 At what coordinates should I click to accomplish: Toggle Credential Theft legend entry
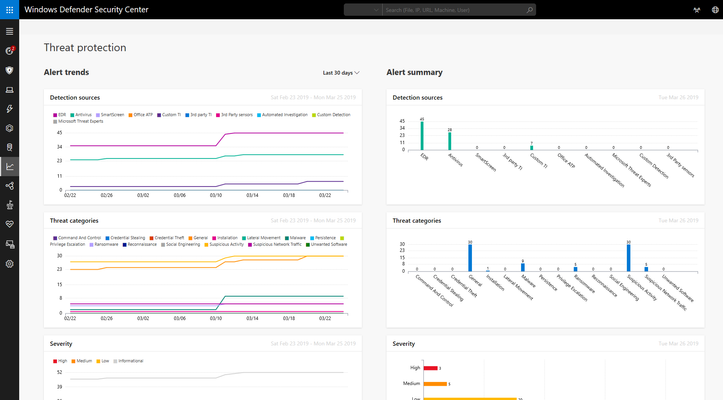pos(167,238)
